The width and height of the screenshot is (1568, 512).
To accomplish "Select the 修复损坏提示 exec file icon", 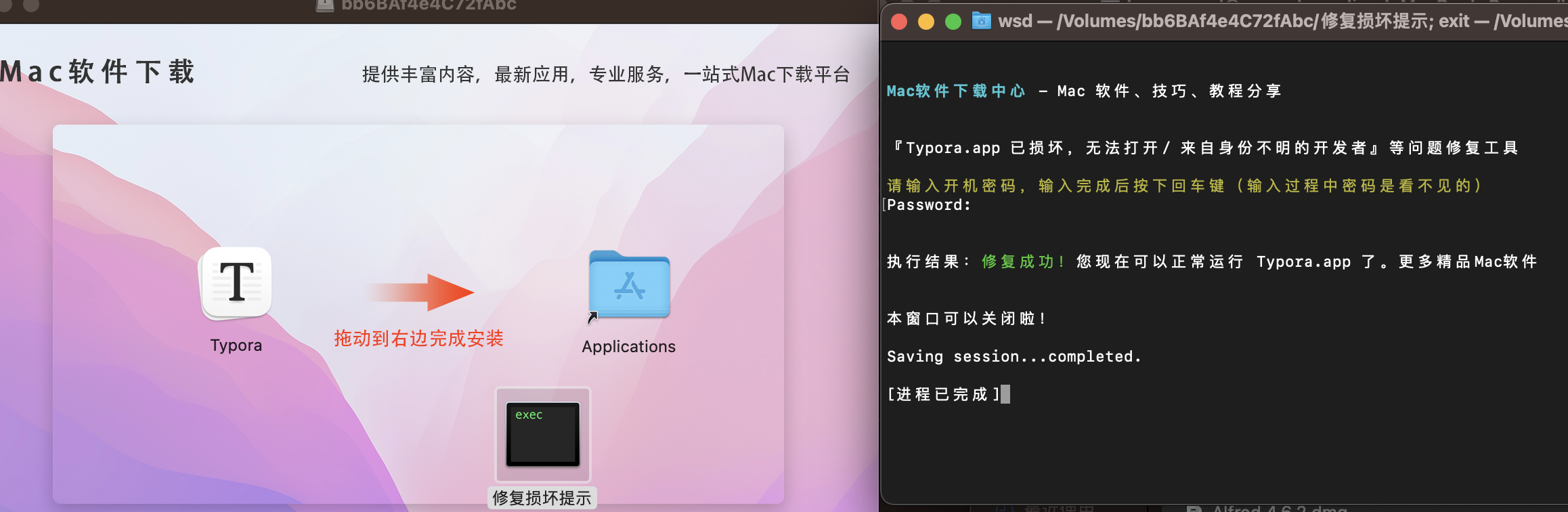I will 543,434.
